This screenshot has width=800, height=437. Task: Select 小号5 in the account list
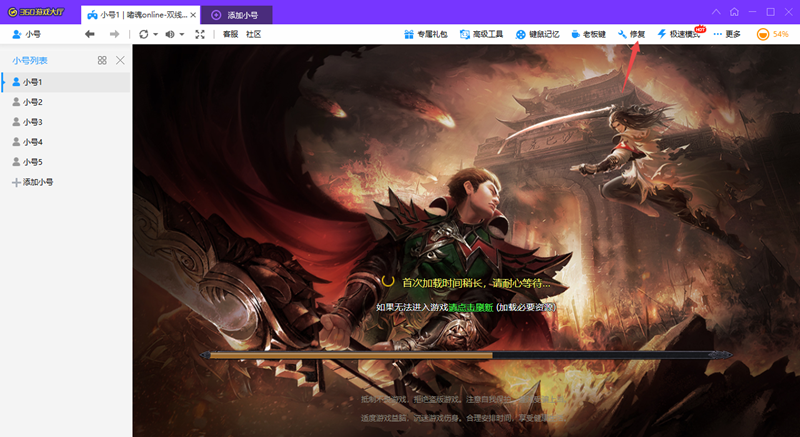click(x=66, y=162)
